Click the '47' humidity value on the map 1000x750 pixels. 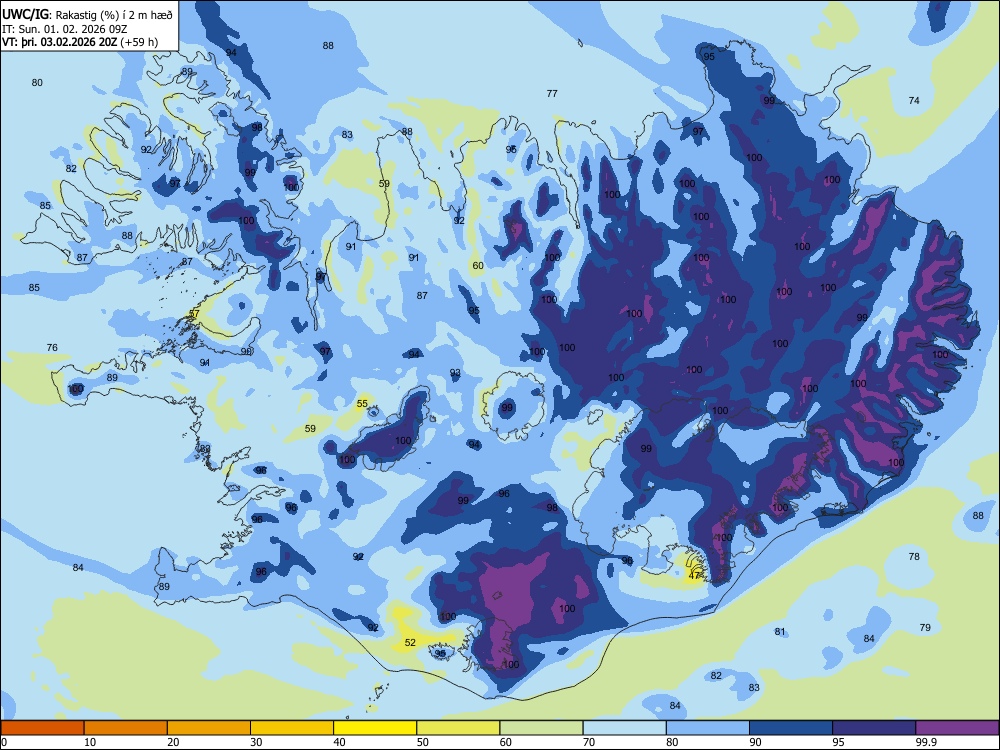click(695, 576)
